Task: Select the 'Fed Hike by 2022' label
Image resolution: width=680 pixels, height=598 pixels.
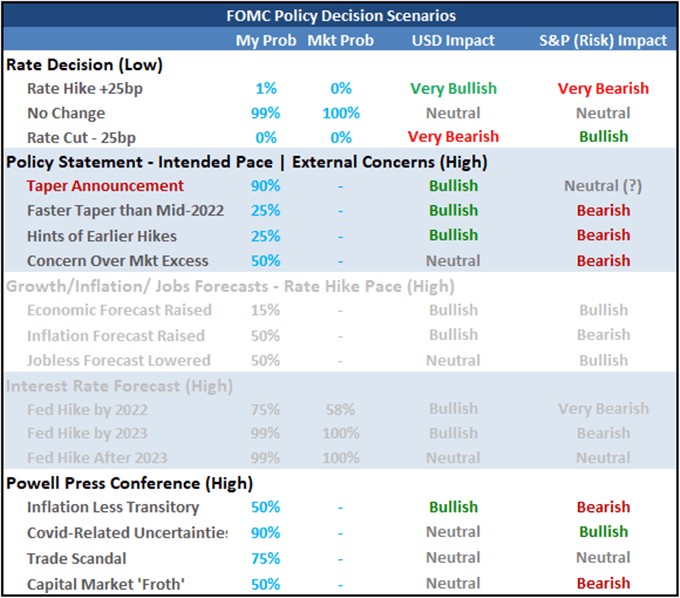Action: click(87, 410)
